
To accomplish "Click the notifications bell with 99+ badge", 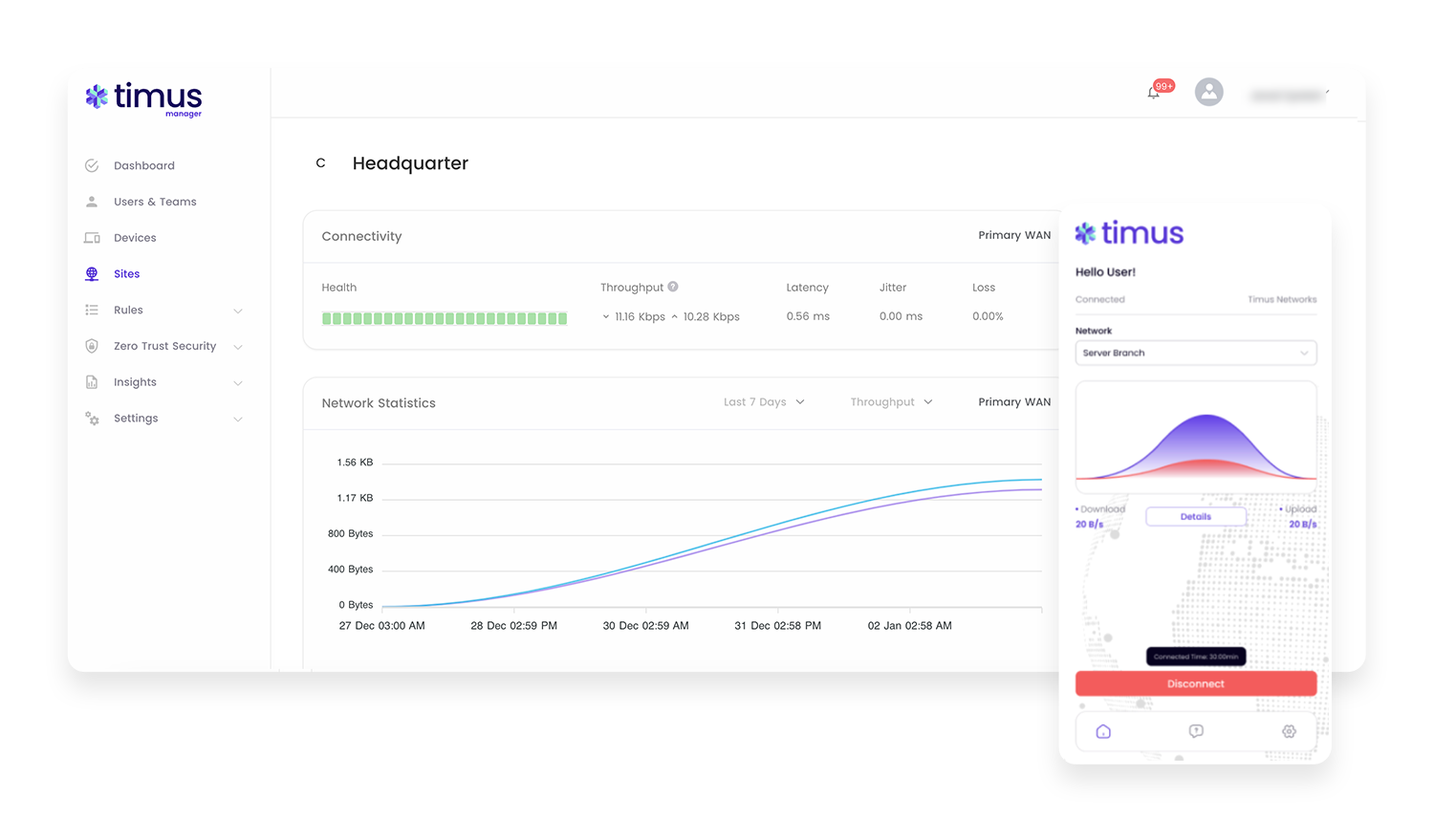I will (1153, 92).
